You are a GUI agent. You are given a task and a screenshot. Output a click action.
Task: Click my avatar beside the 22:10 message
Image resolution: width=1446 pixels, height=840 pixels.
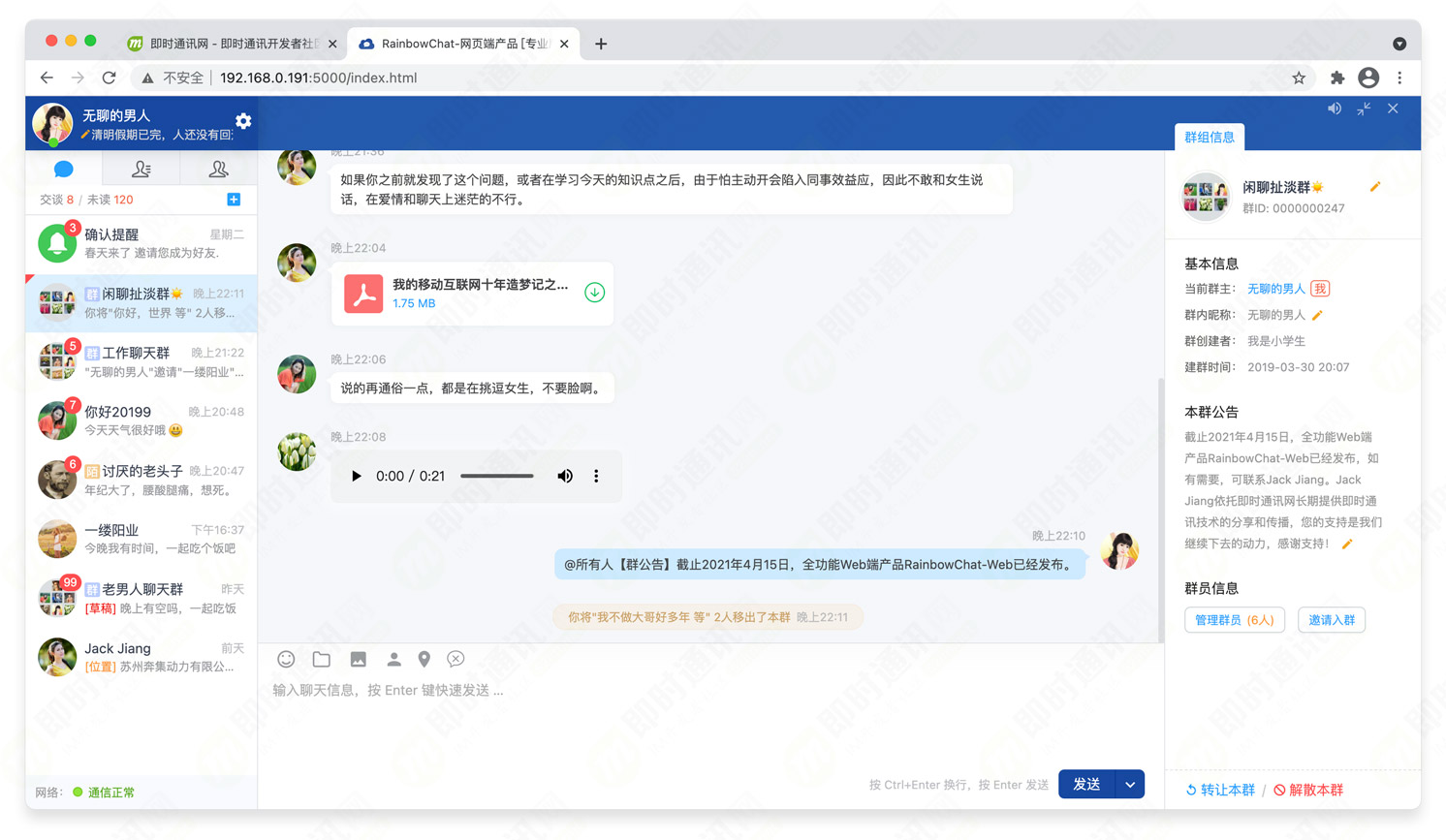coord(1119,550)
